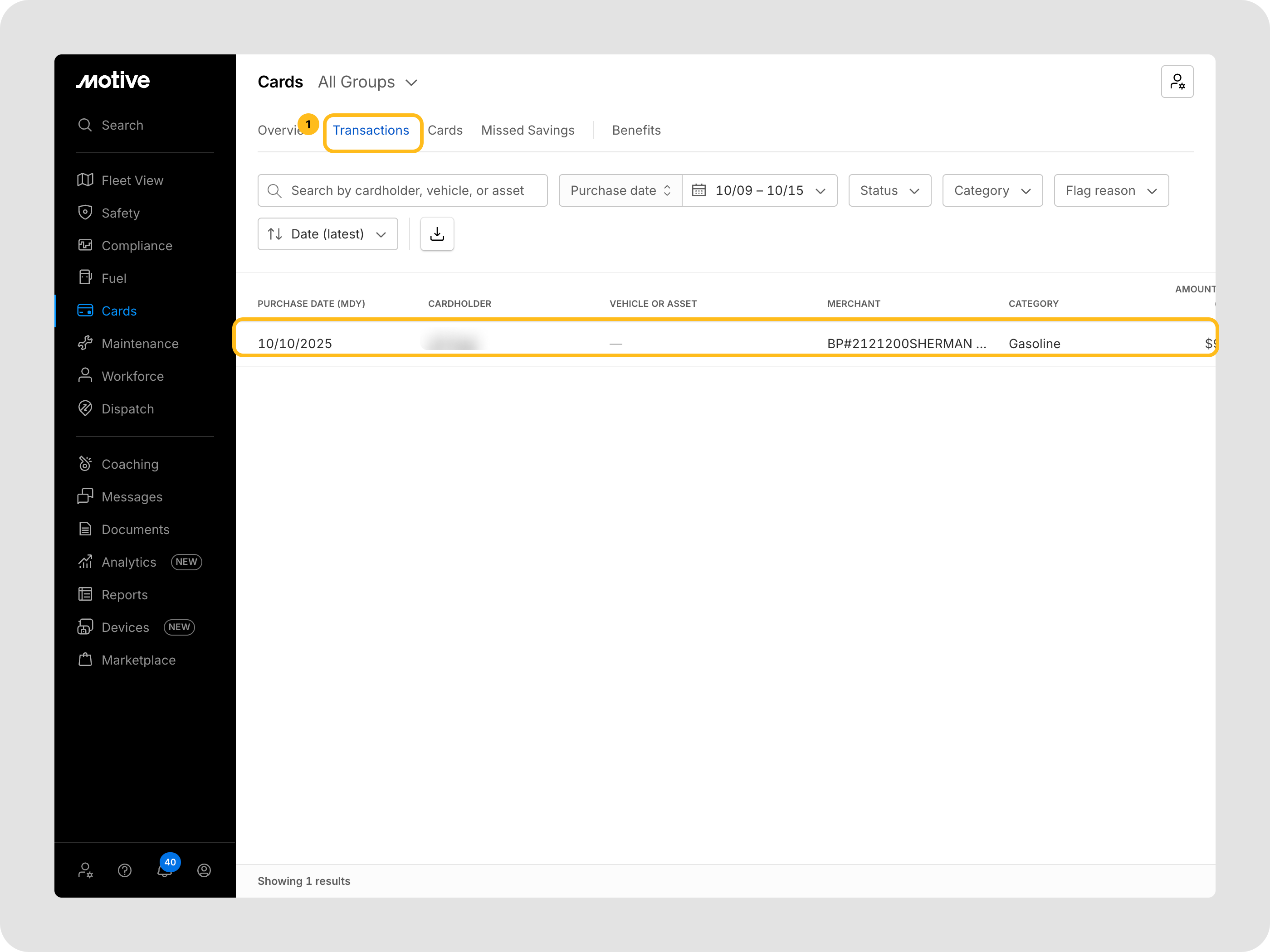
Task: Switch to the Missed Savings tab
Action: click(527, 130)
